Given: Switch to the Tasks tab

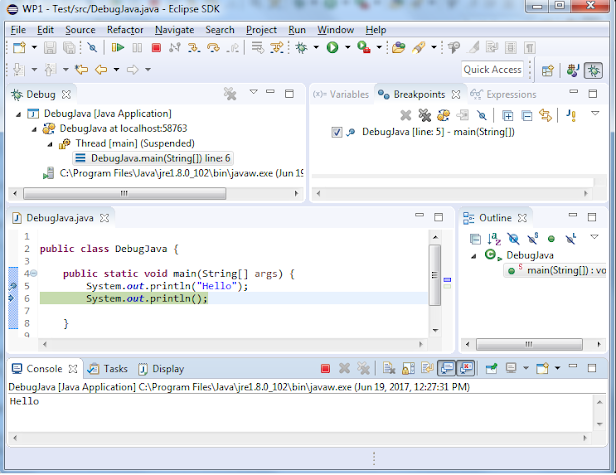Looking at the screenshot, I should point(108,369).
